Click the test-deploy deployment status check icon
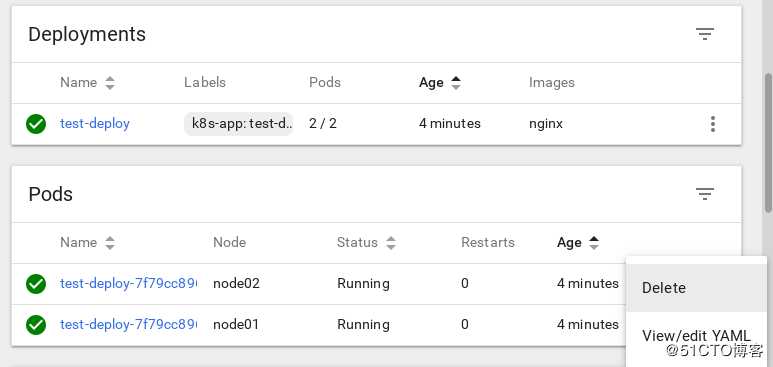Viewport: 773px width, 367px height. 36,124
